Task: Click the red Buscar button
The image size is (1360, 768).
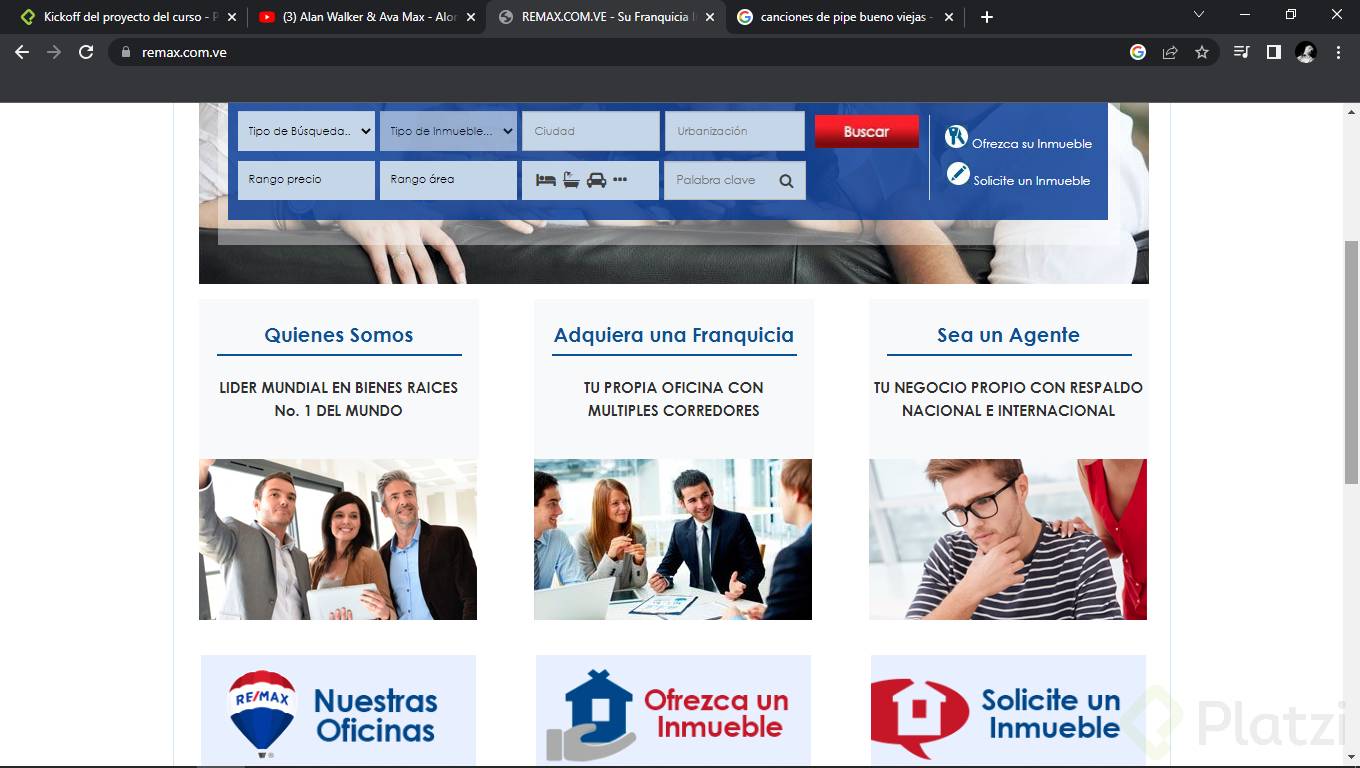Action: click(x=866, y=131)
